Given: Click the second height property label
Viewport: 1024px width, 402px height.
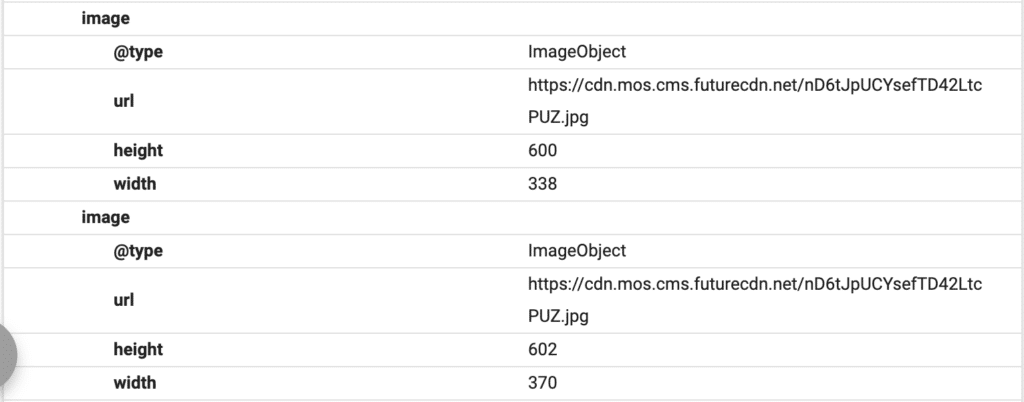Looking at the screenshot, I should pos(138,349).
